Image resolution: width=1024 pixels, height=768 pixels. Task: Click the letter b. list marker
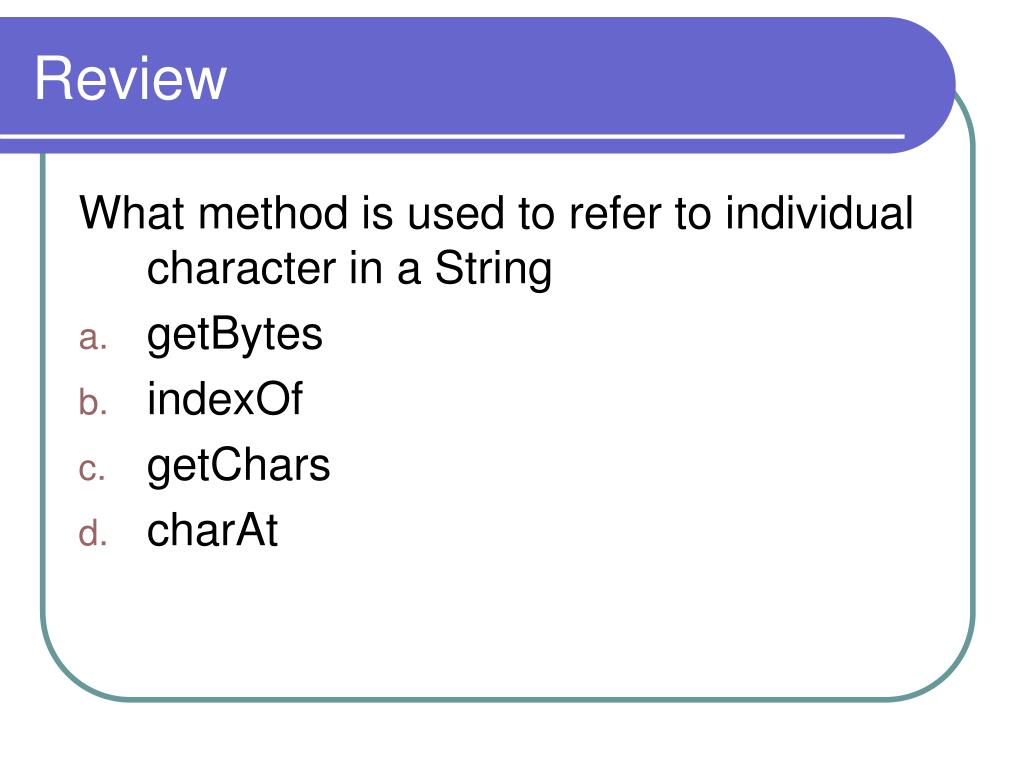pyautogui.click(x=93, y=401)
